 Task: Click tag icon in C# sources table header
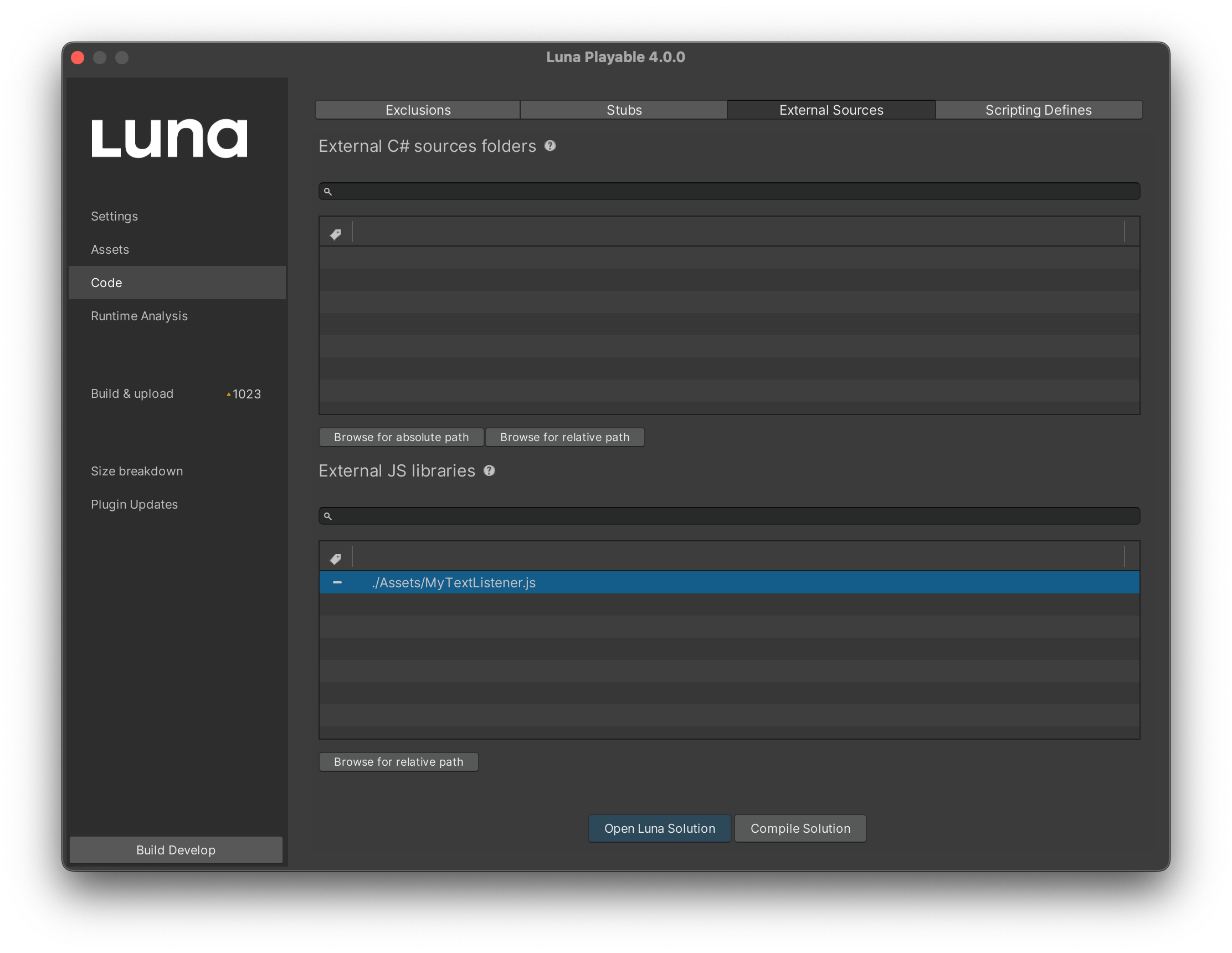click(335, 234)
